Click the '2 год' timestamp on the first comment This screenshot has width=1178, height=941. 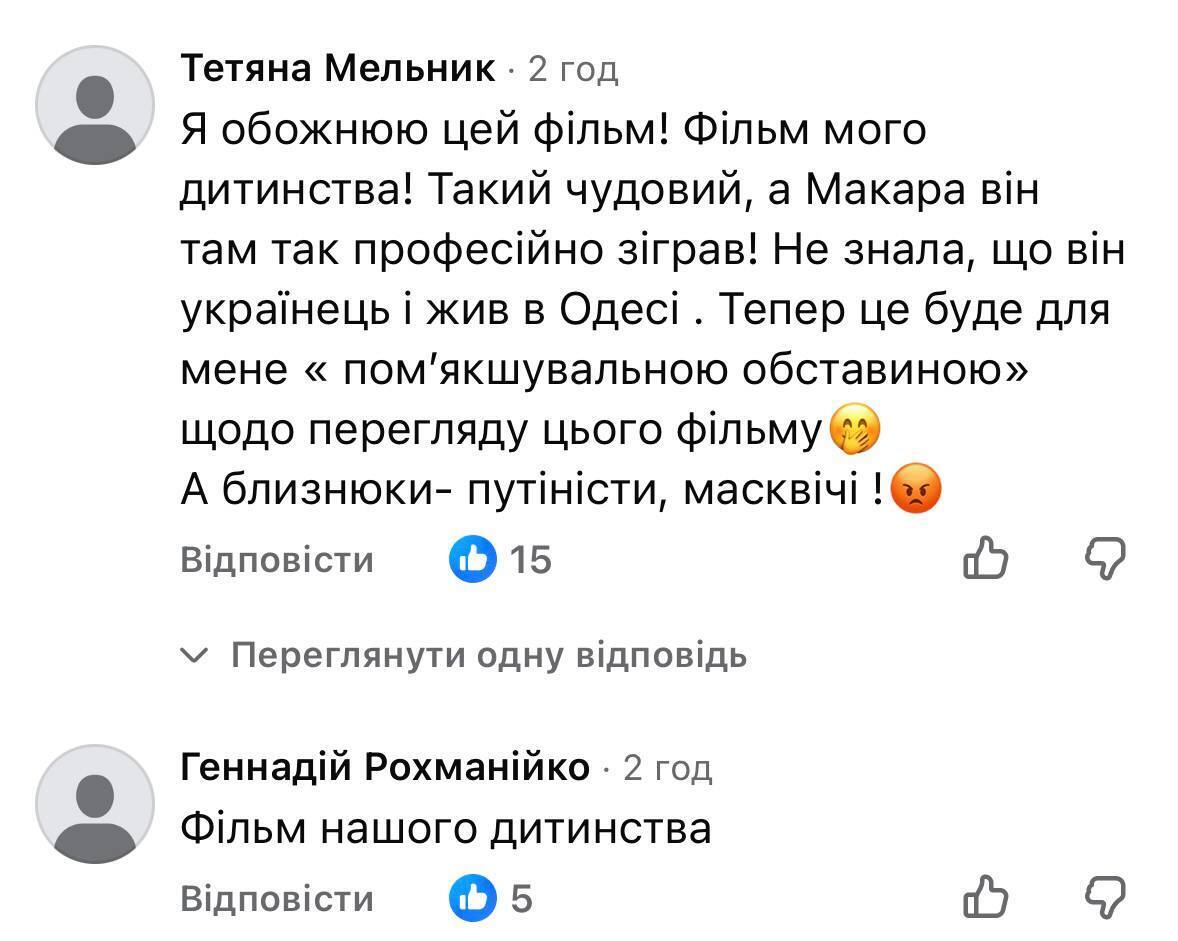[x=574, y=68]
